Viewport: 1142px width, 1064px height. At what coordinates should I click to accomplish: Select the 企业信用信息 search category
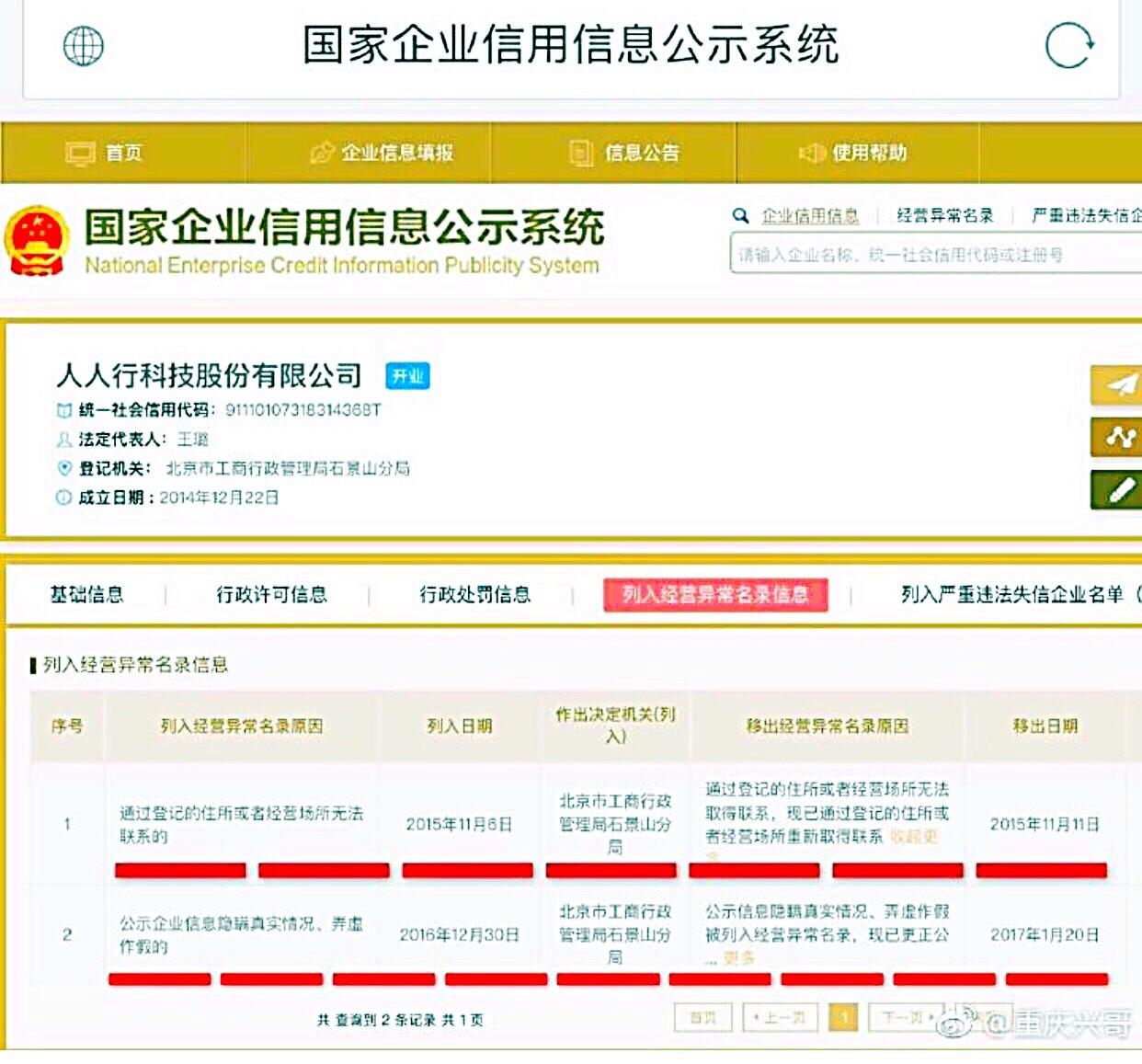point(810,216)
